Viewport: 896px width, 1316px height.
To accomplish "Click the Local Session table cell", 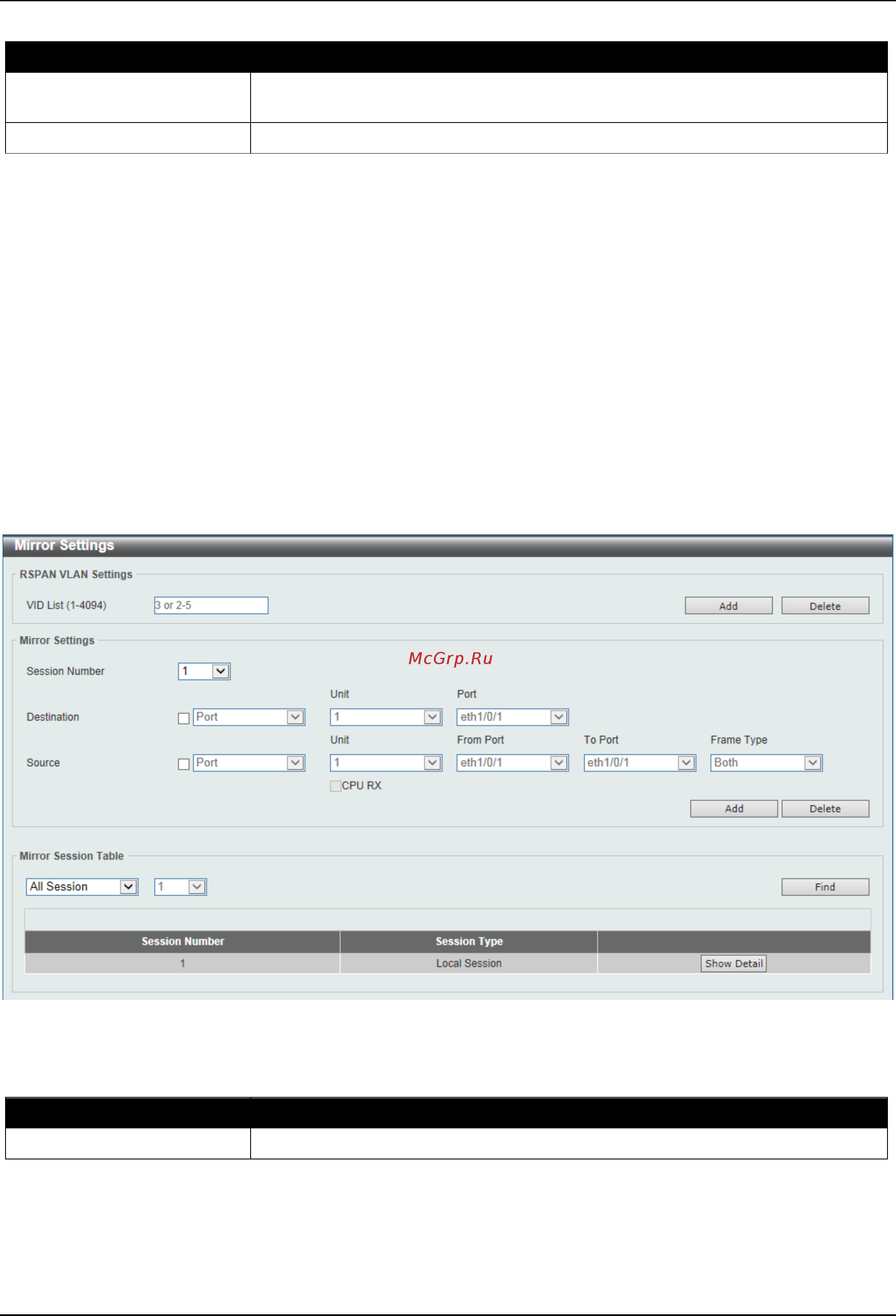I will coord(469,963).
